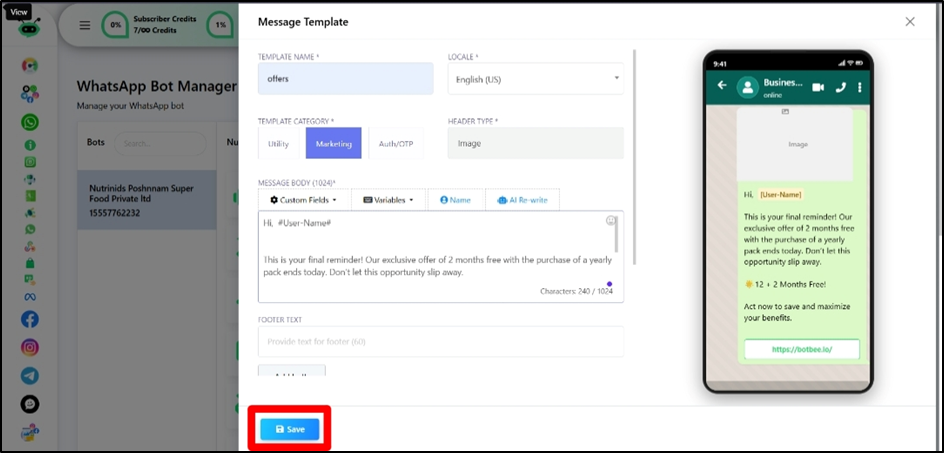This screenshot has width=944, height=453.
Task: Insert the Name variable into message
Action: 455,200
